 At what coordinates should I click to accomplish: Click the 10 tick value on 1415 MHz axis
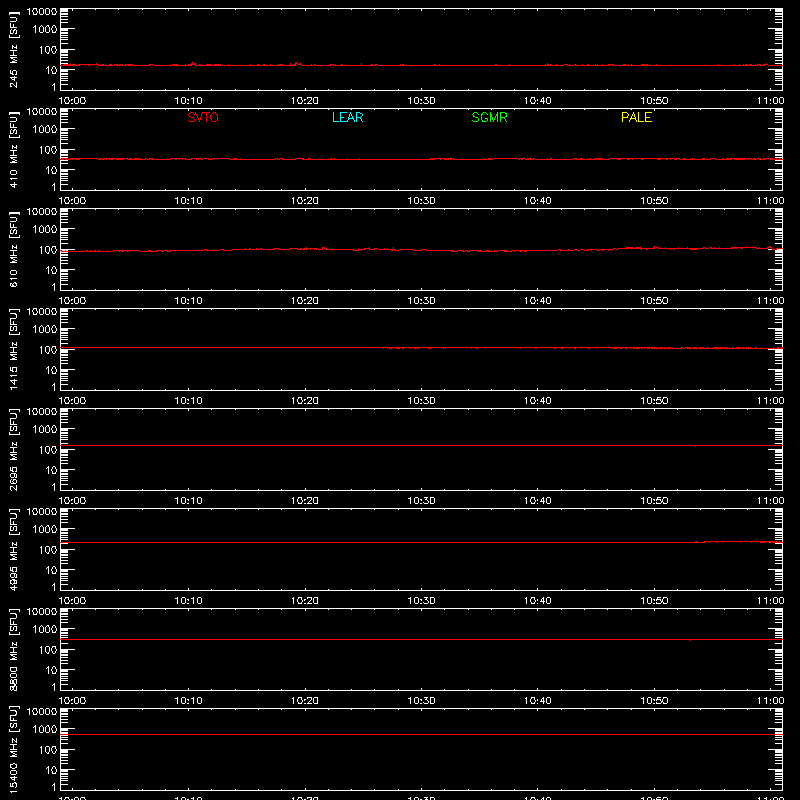coord(51,370)
